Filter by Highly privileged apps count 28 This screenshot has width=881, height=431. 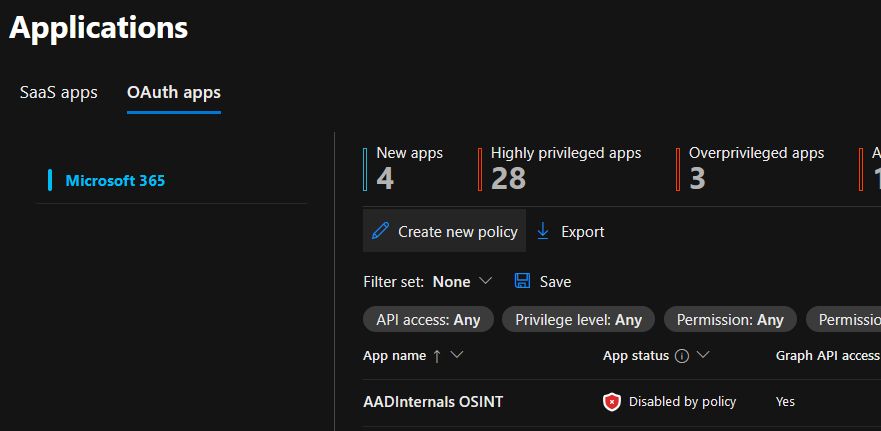click(560, 169)
